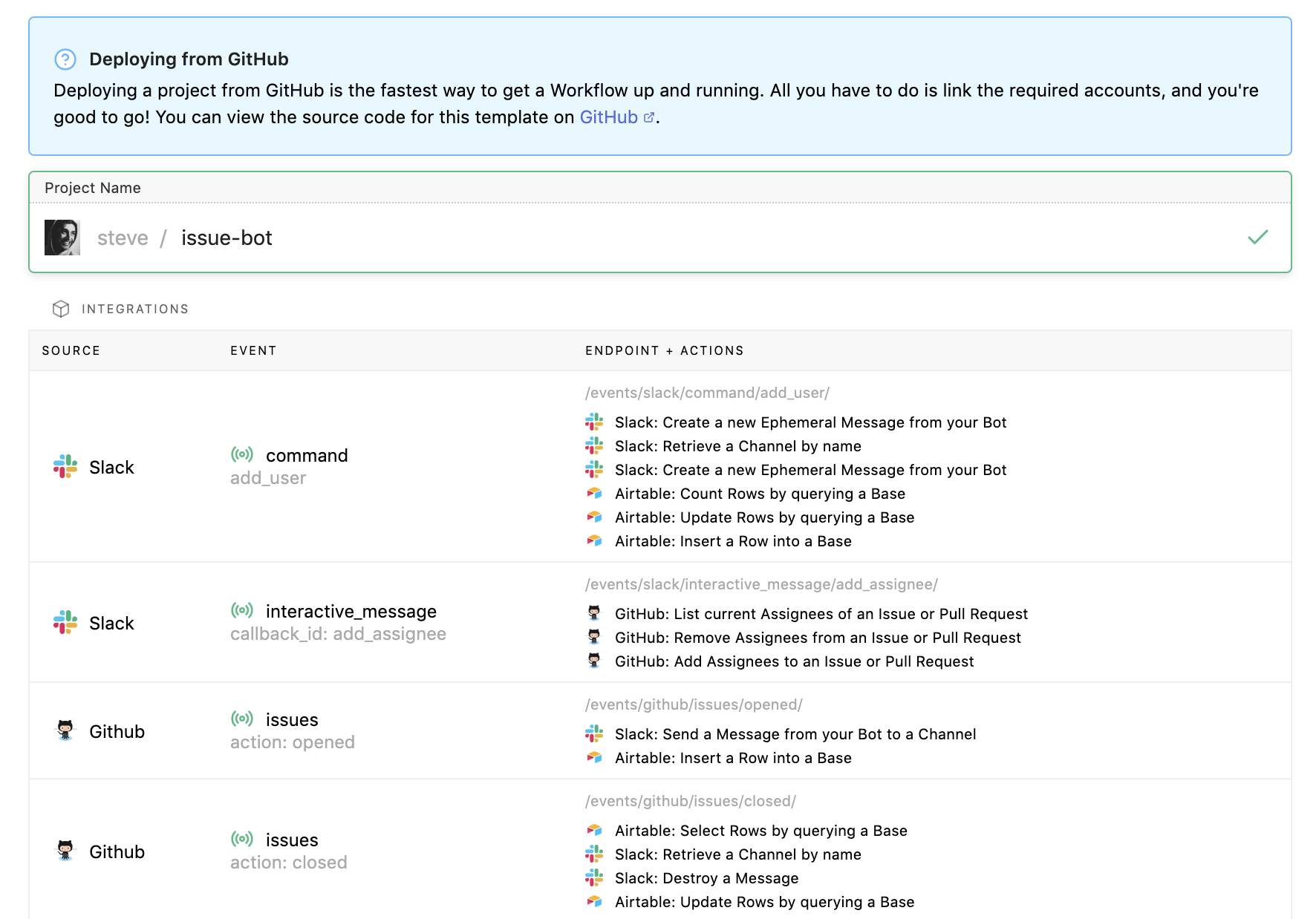Click the steve profile avatar
1316x919 pixels.
pyautogui.click(x=62, y=238)
